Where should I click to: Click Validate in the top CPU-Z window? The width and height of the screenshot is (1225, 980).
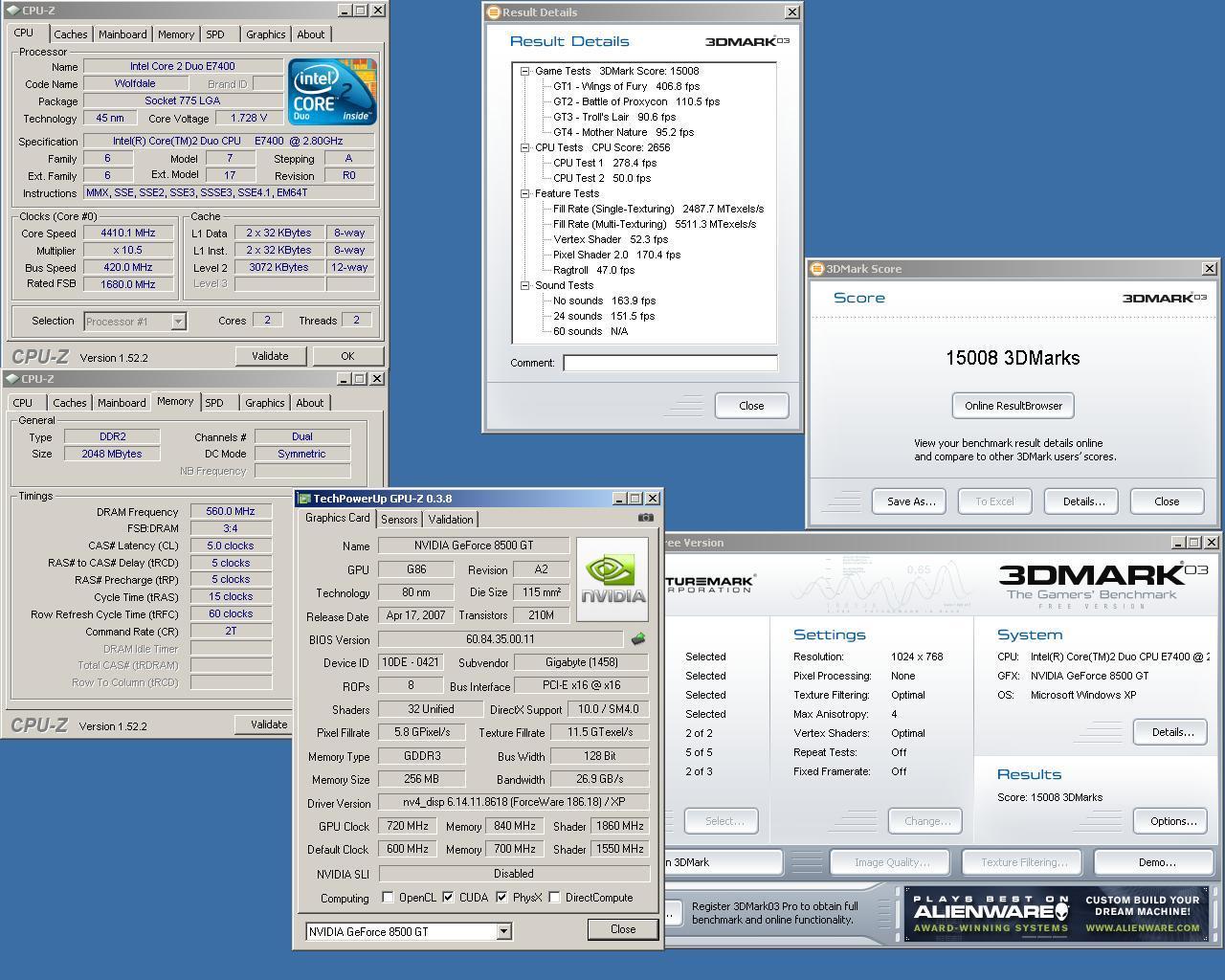(270, 356)
